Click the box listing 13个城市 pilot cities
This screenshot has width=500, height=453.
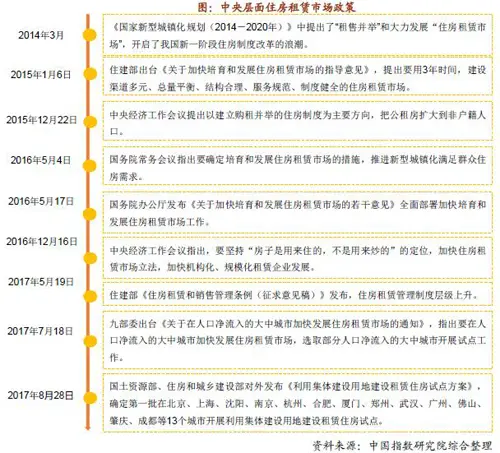297,403
